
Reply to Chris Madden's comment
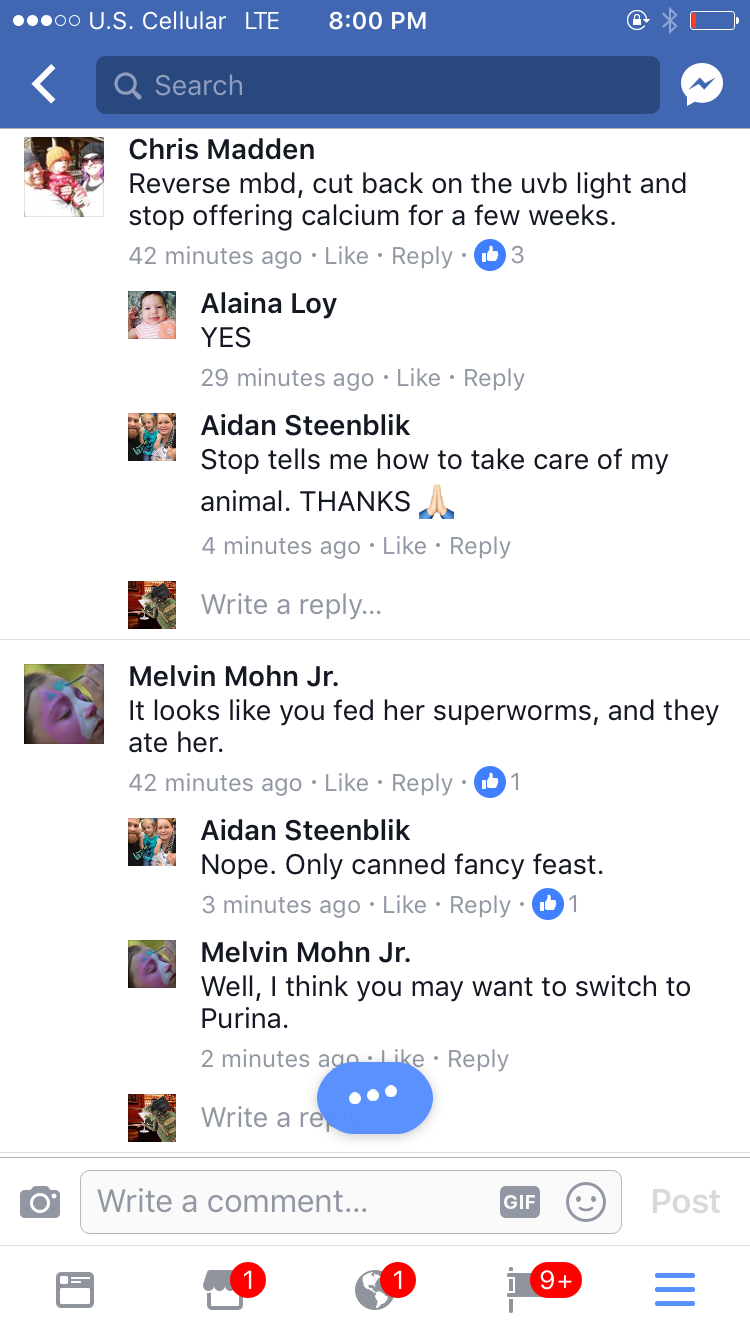pyautogui.click(x=422, y=256)
